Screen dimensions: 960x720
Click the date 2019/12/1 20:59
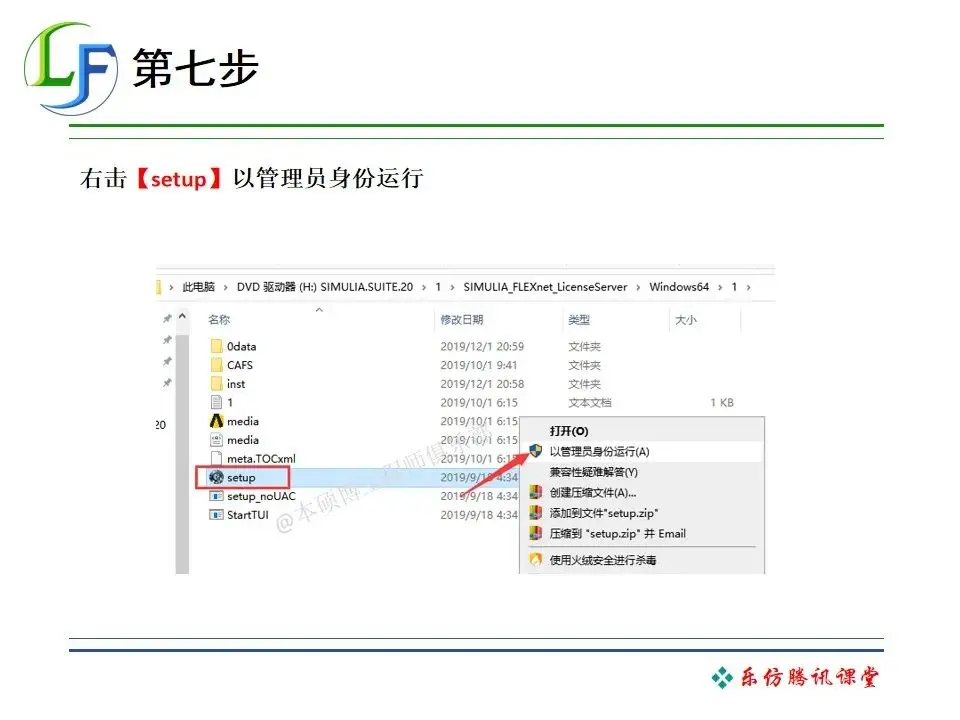point(482,347)
